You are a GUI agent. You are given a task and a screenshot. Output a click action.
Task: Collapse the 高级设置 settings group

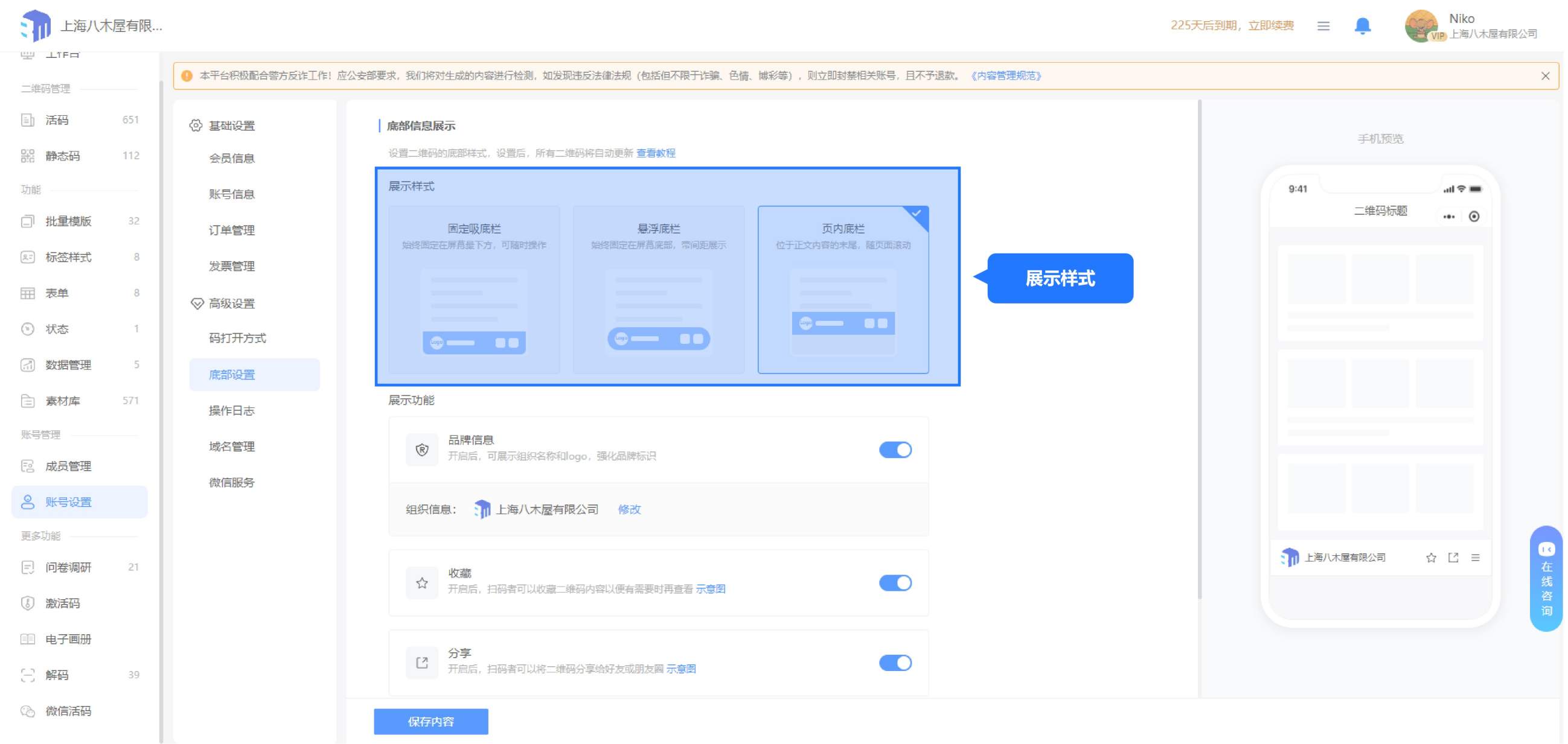point(222,303)
